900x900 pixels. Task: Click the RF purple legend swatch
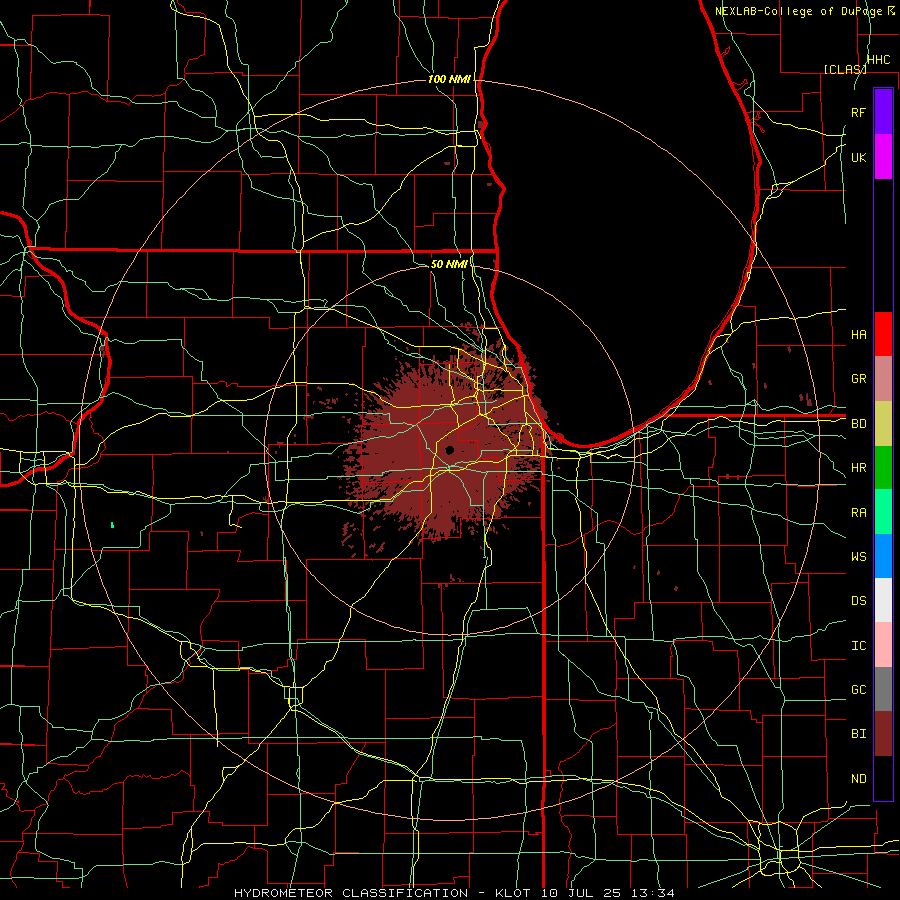point(883,112)
